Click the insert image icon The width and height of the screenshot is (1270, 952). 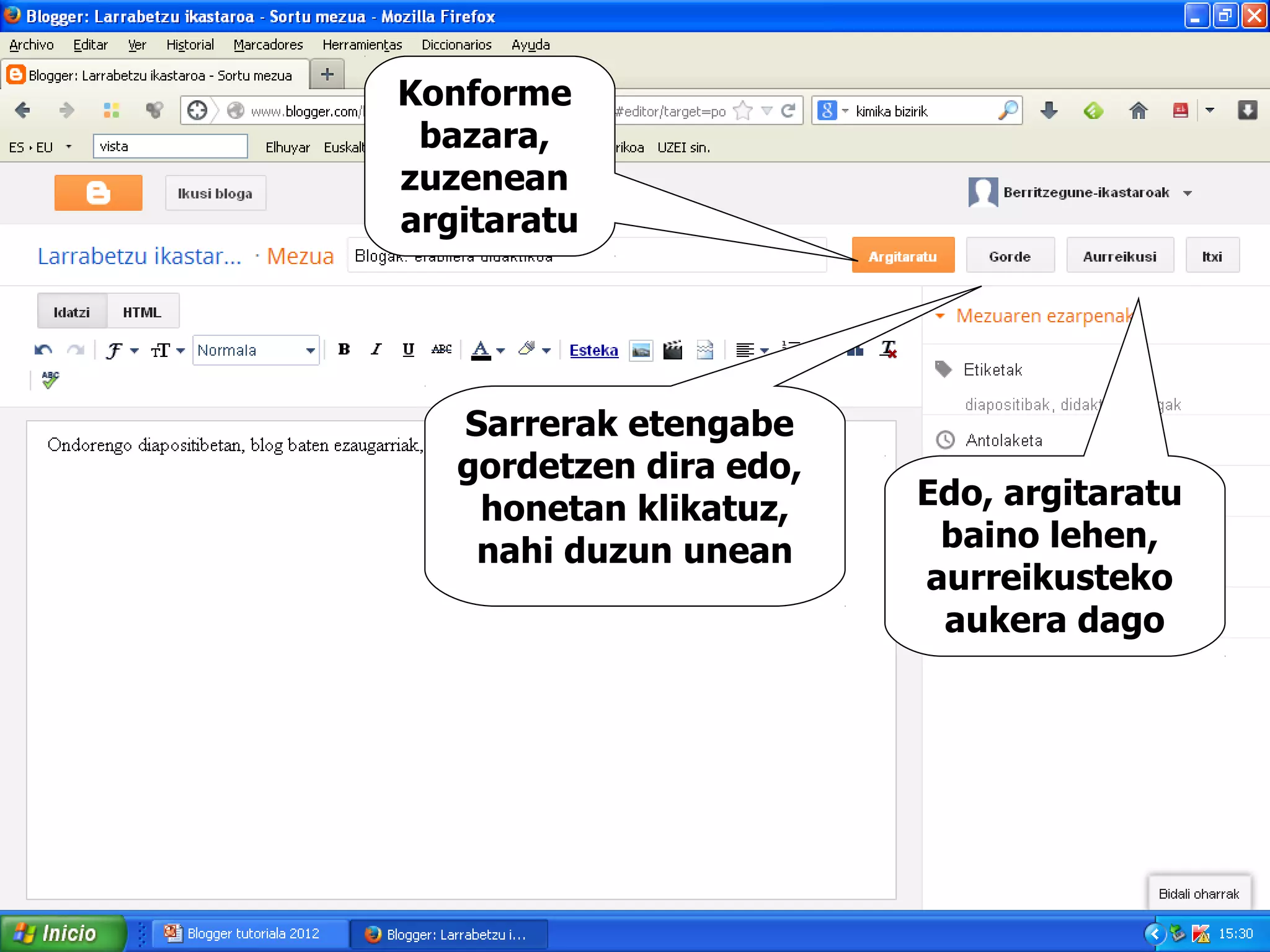tap(641, 351)
